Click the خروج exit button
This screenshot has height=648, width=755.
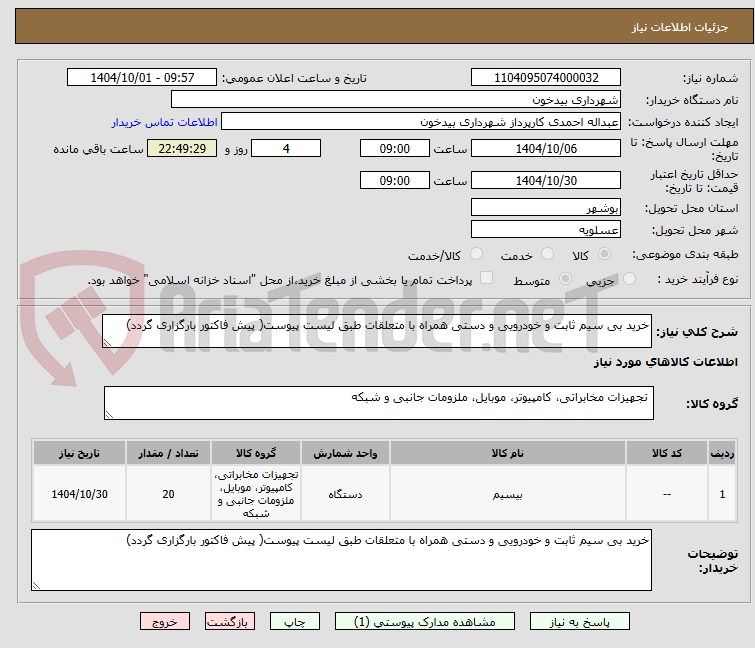click(x=165, y=622)
